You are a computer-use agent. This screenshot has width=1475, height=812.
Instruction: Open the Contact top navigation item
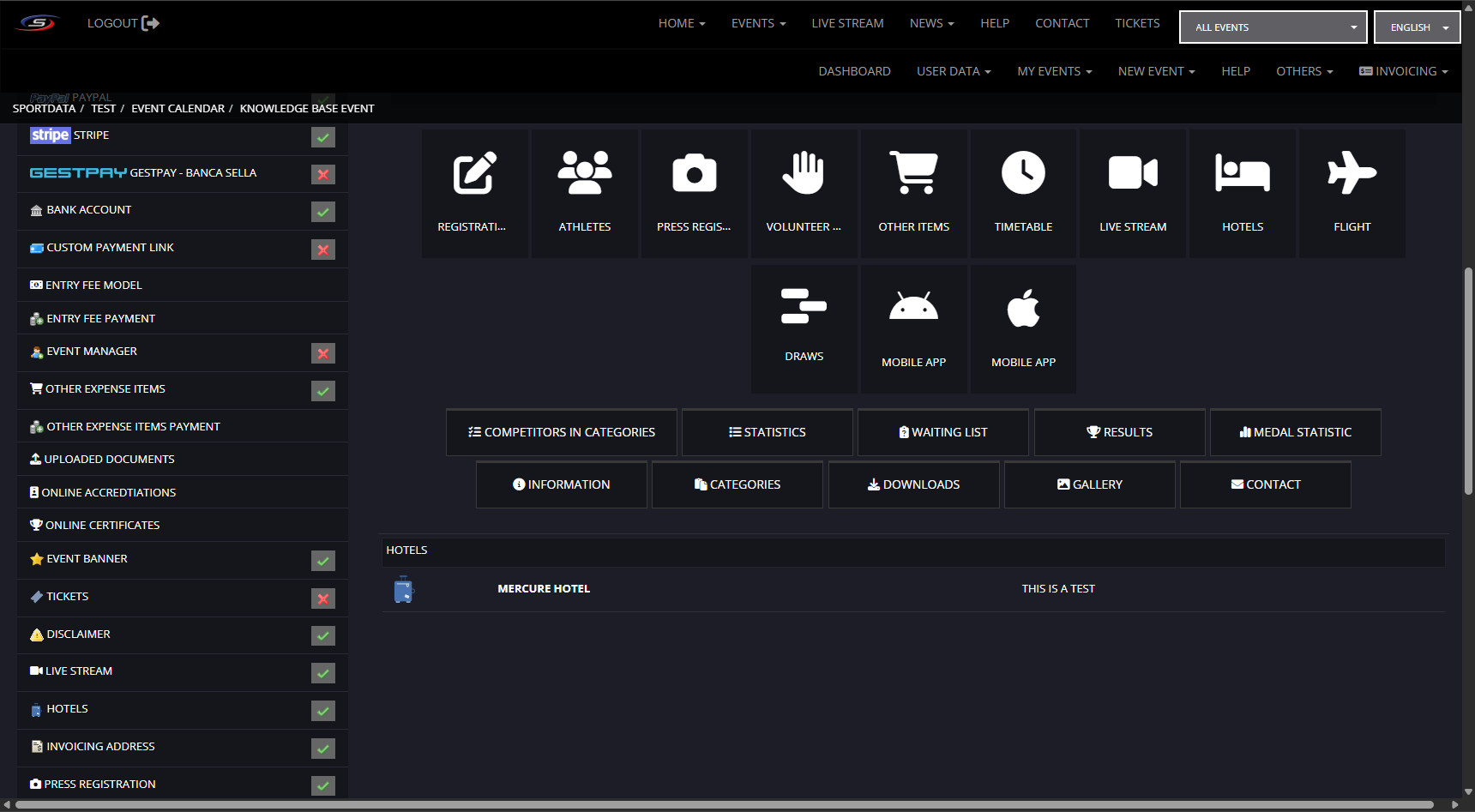1062,23
